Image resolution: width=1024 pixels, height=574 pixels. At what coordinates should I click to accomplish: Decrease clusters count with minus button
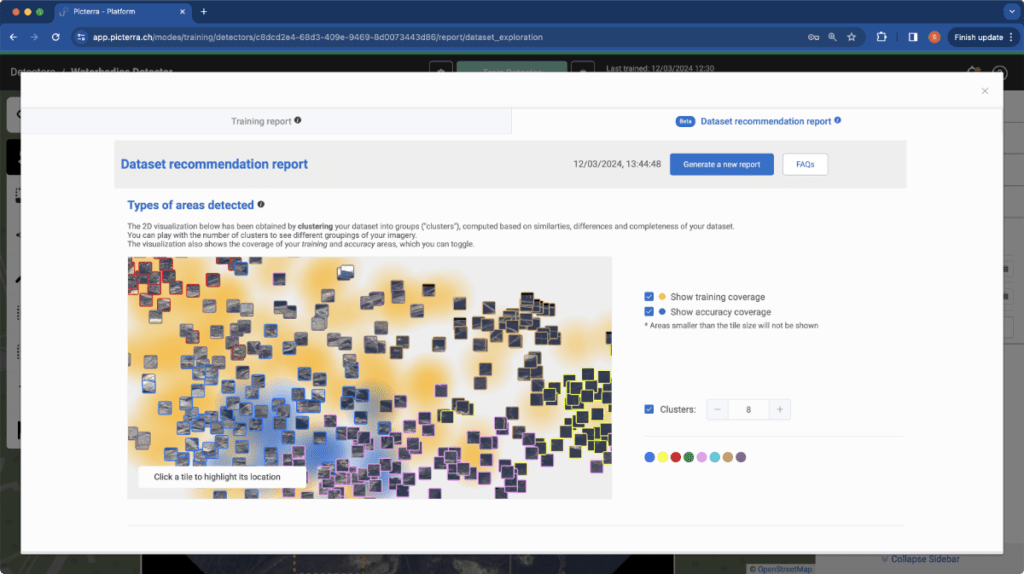(717, 409)
